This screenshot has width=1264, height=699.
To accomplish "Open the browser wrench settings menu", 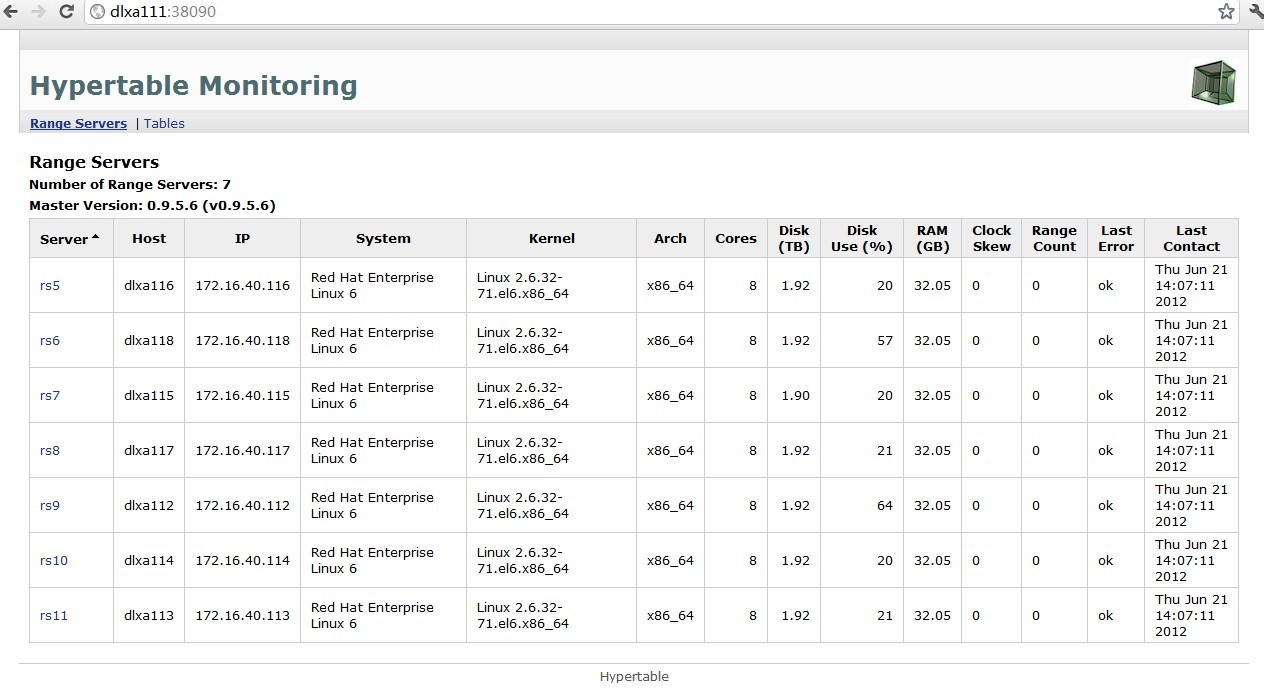I will (1256, 12).
